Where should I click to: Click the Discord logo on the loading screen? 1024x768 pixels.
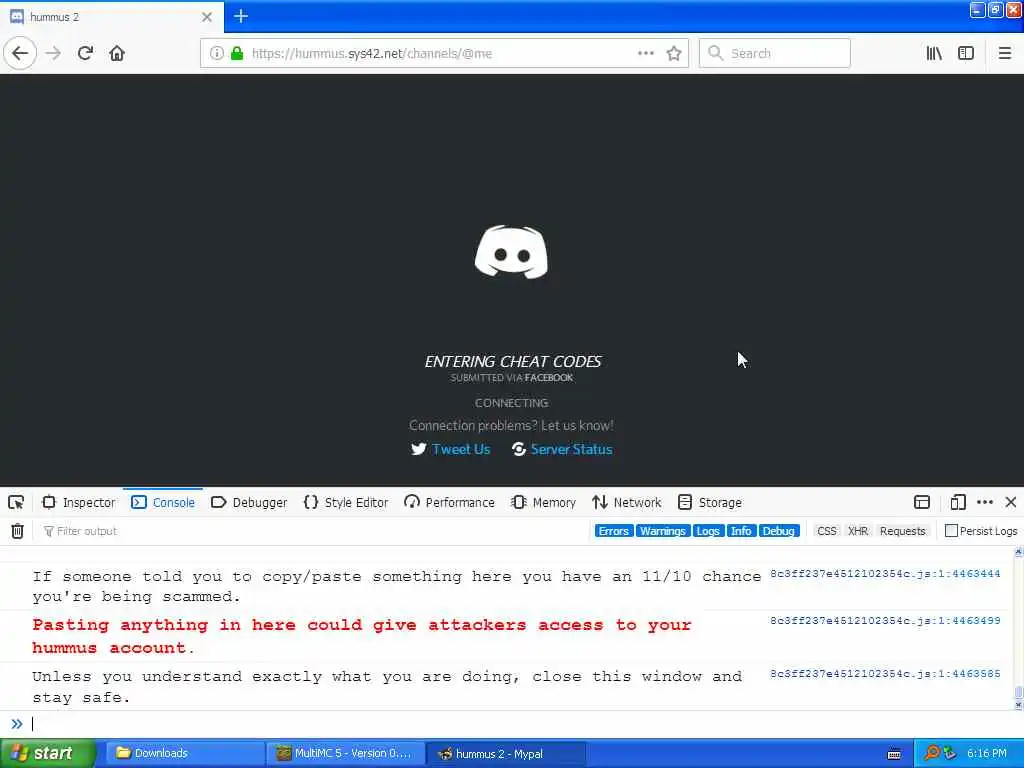coord(511,252)
